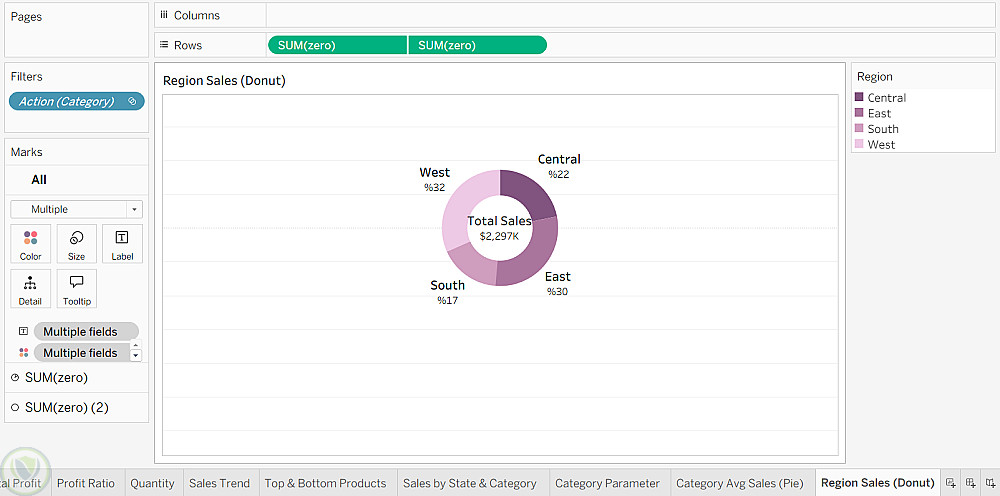Click the South color swatch in legend
1000x496 pixels.
pyautogui.click(x=859, y=129)
